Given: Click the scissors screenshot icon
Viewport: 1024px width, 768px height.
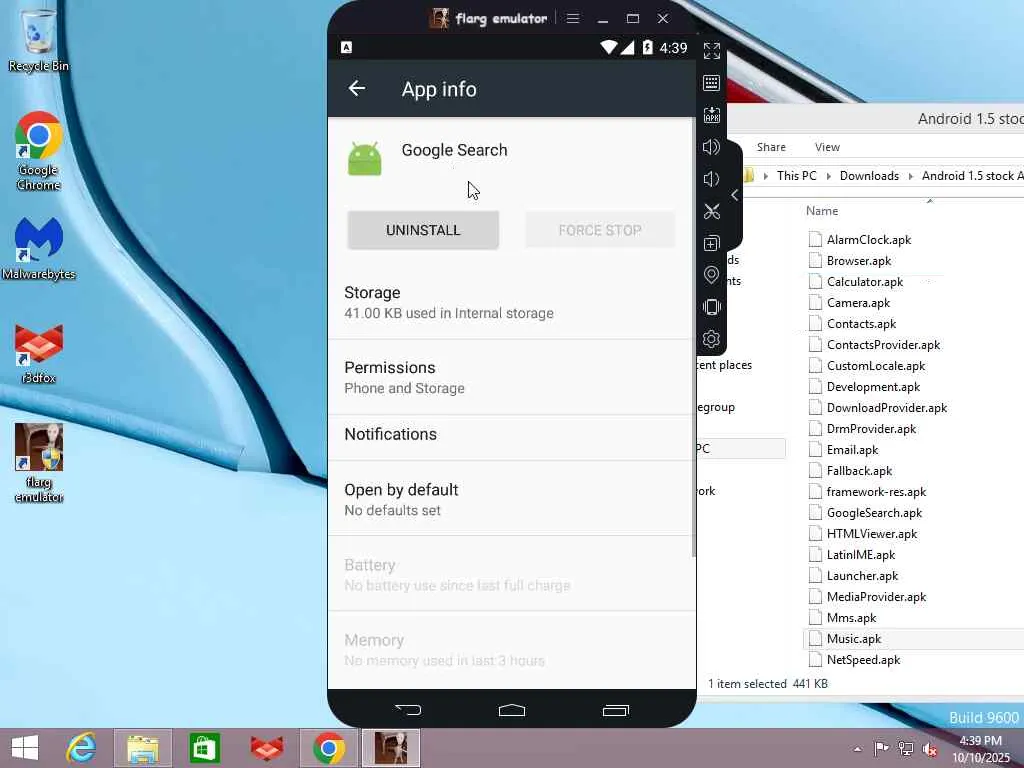Looking at the screenshot, I should click(x=711, y=211).
